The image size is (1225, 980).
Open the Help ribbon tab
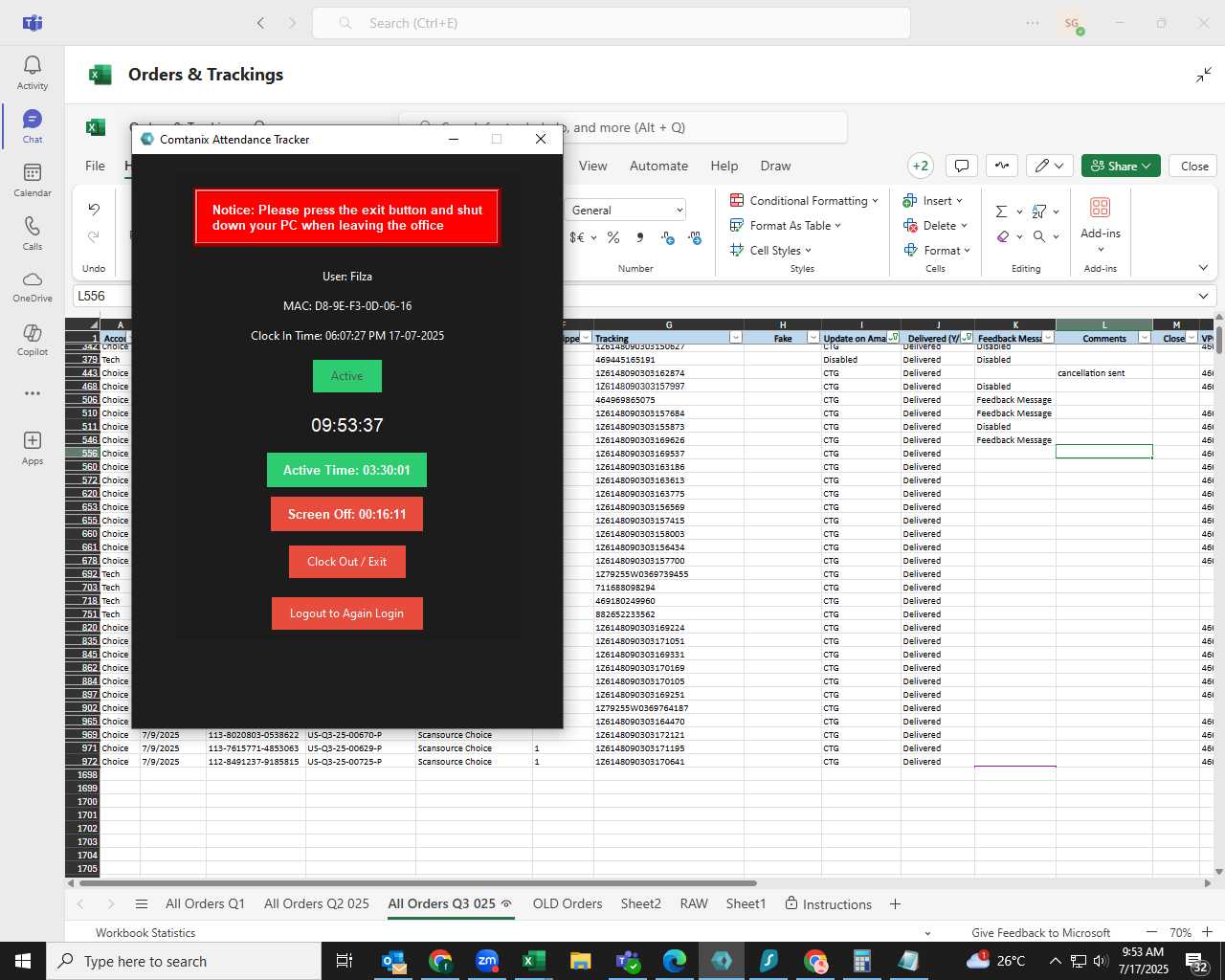pyautogui.click(x=724, y=166)
